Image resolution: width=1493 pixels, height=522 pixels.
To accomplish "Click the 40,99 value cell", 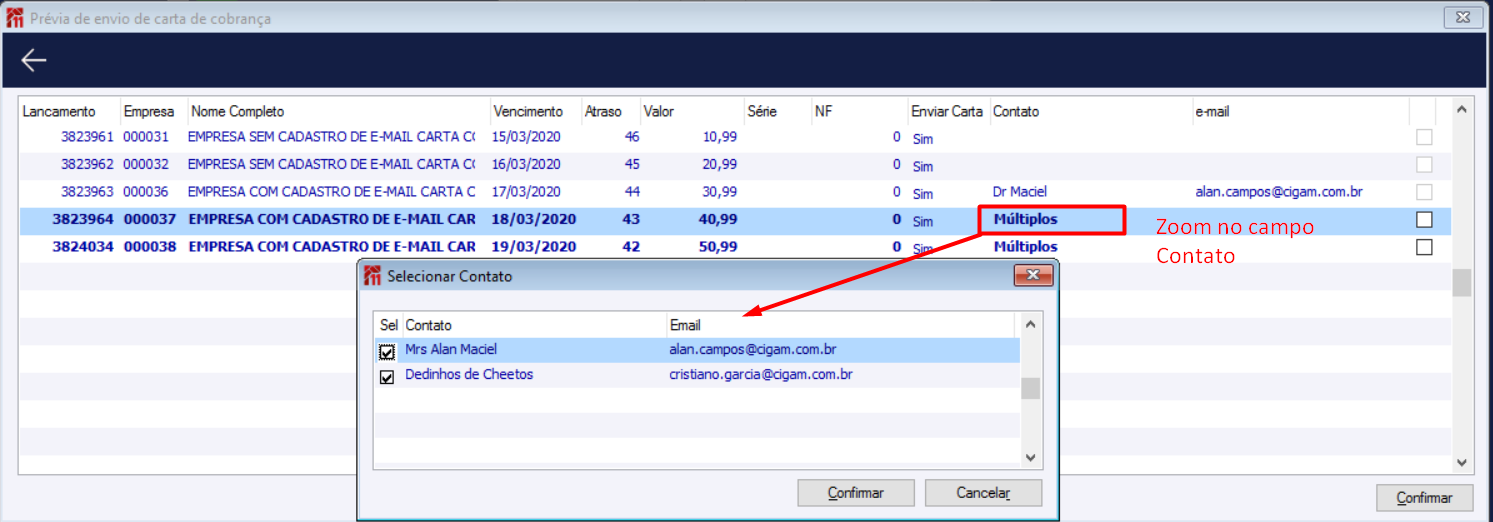I will (718, 219).
